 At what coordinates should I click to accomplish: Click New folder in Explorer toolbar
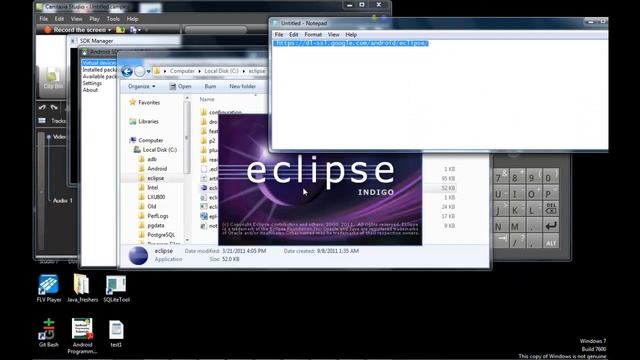[x=242, y=87]
